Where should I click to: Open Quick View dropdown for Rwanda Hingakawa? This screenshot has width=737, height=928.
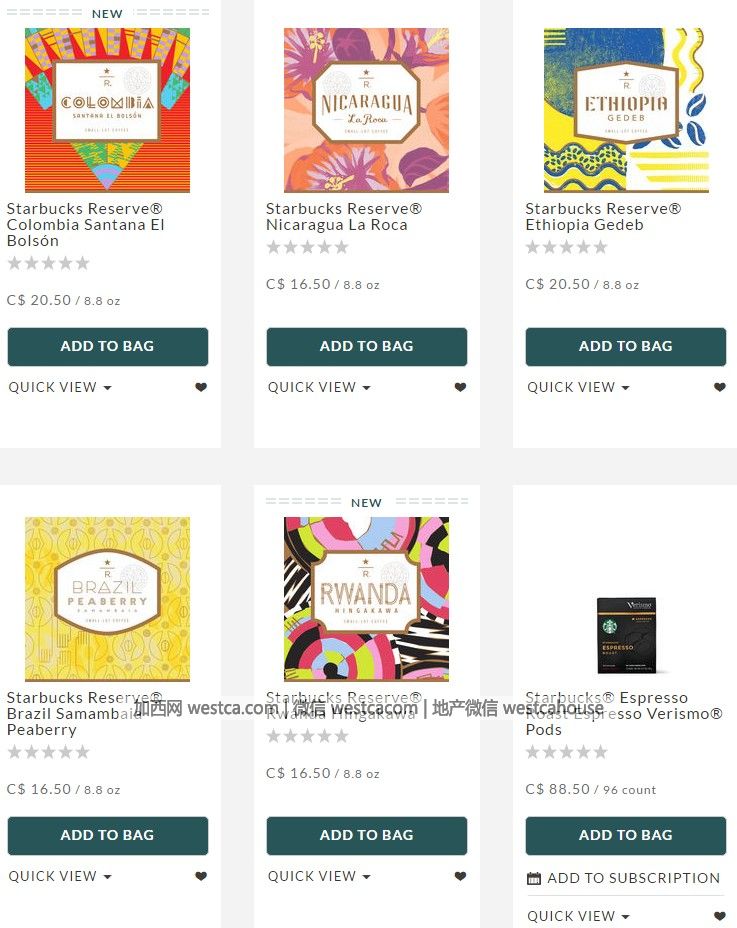tap(319, 876)
